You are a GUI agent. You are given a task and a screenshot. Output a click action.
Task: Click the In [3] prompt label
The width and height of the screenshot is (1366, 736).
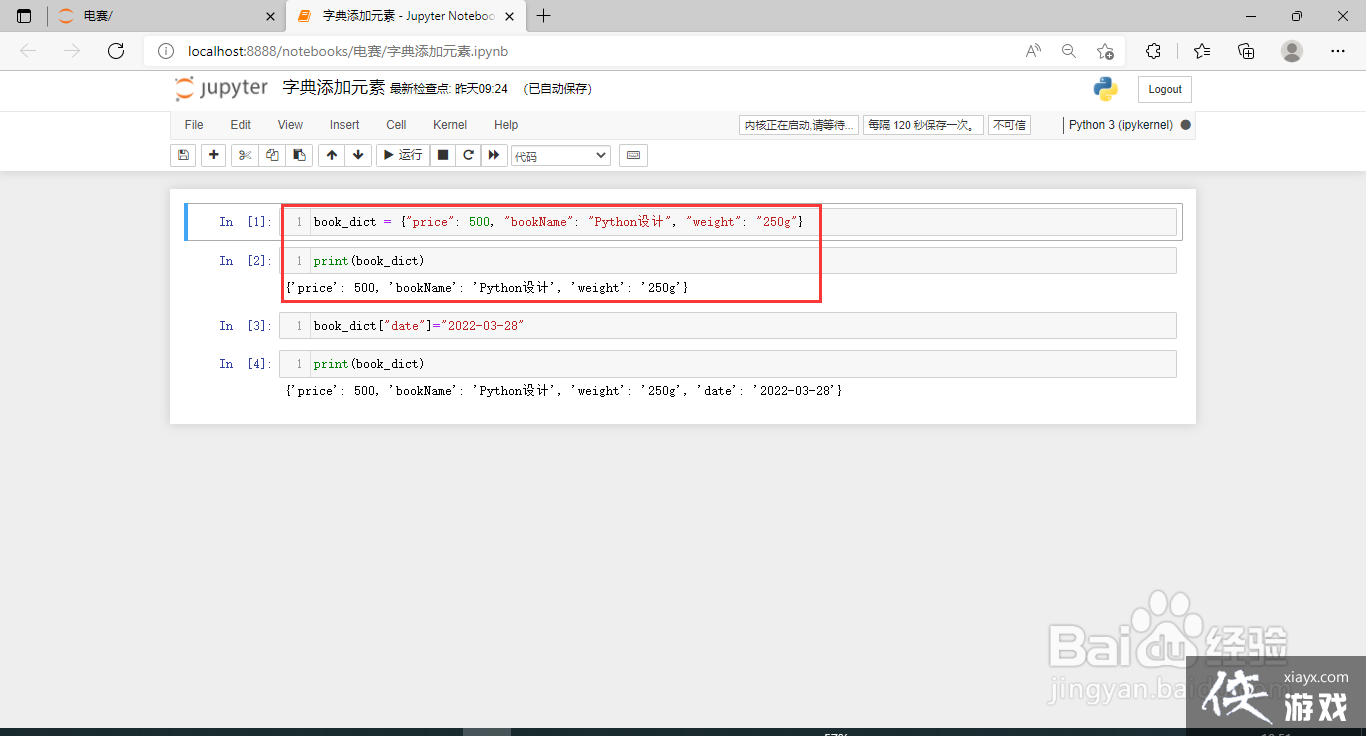pos(245,326)
